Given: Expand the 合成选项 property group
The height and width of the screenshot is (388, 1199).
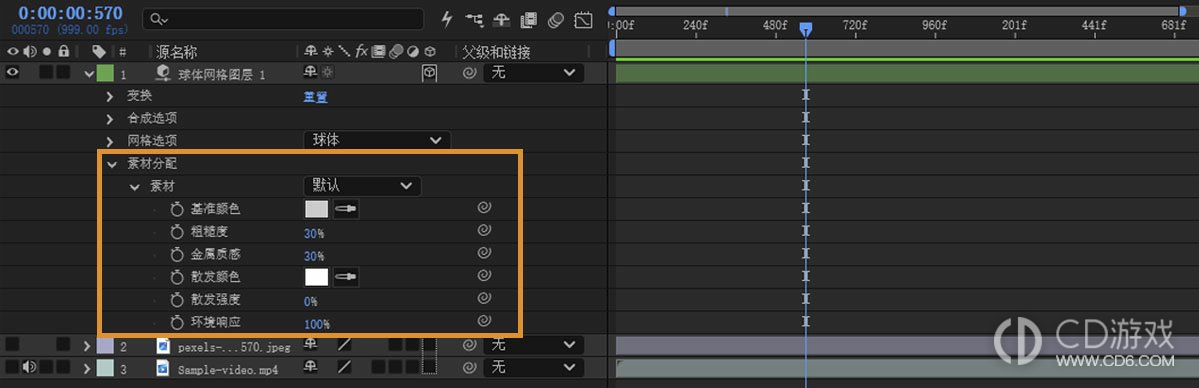Looking at the screenshot, I should tap(110, 119).
